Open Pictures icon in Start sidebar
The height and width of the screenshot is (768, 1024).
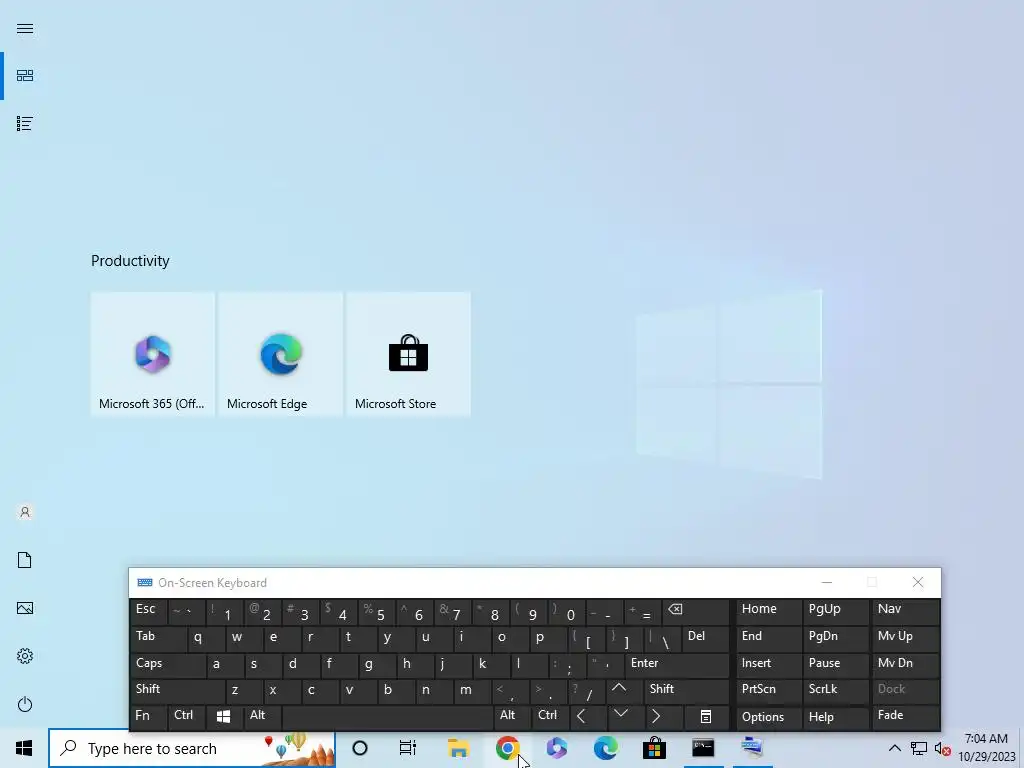pos(25,608)
